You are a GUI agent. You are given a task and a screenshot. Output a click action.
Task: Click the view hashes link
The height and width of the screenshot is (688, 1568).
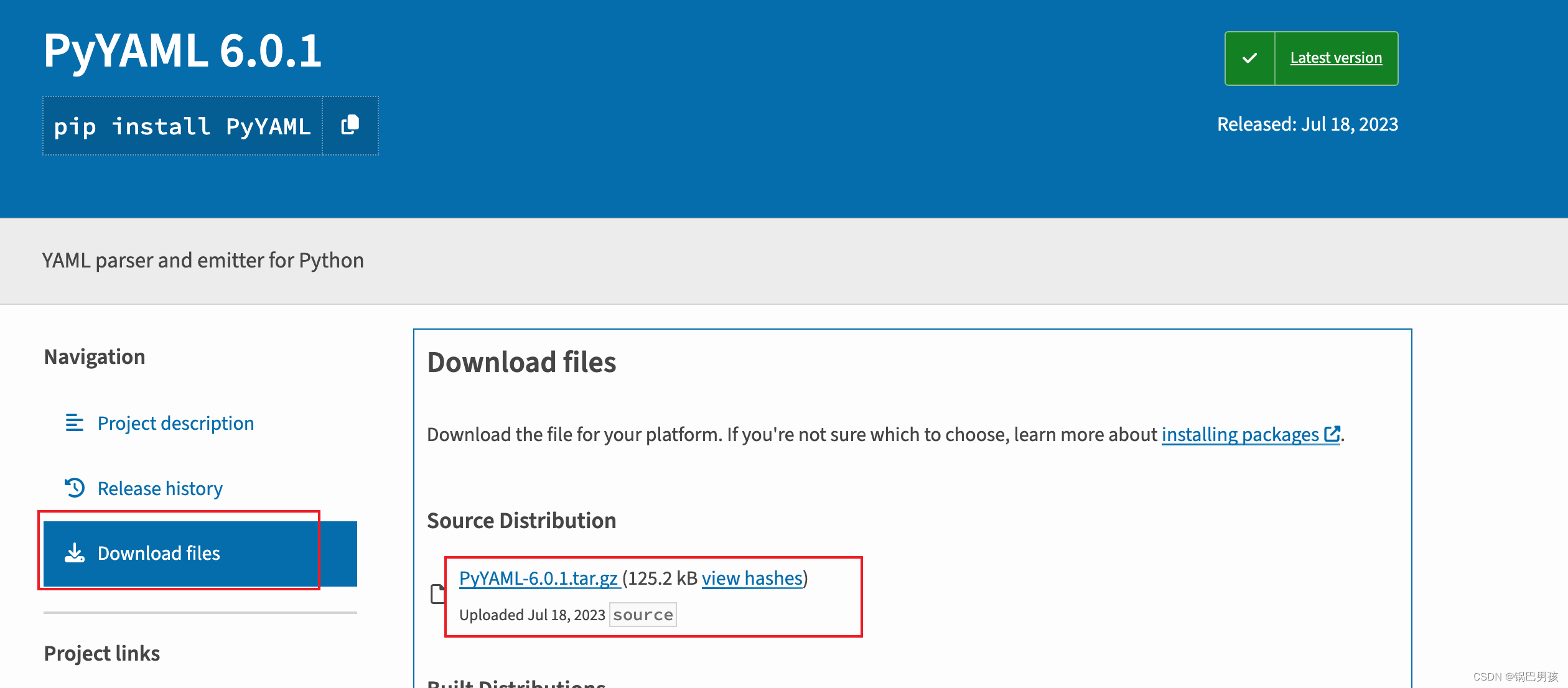tap(752, 578)
